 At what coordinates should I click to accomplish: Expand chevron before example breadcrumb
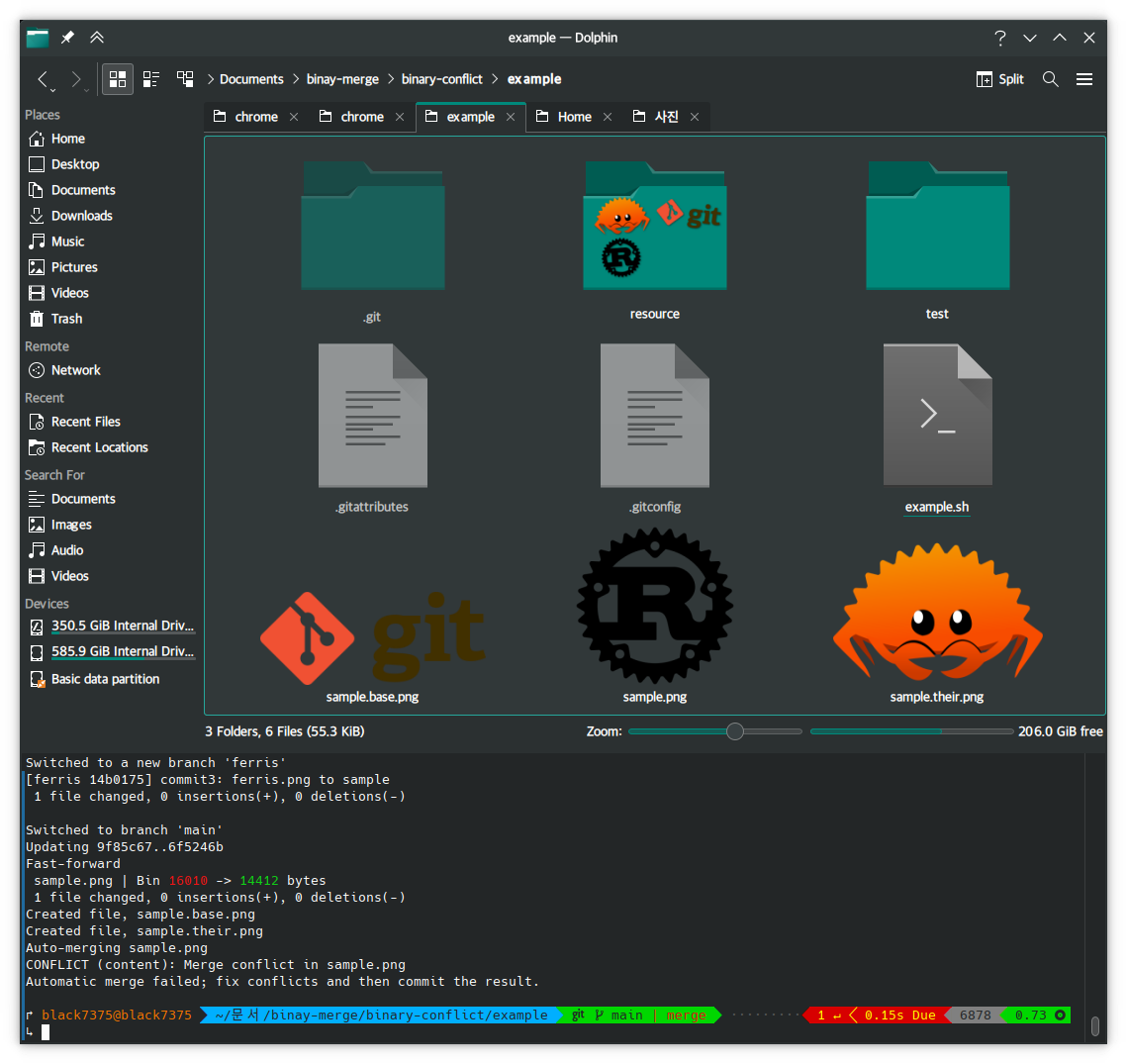[495, 79]
